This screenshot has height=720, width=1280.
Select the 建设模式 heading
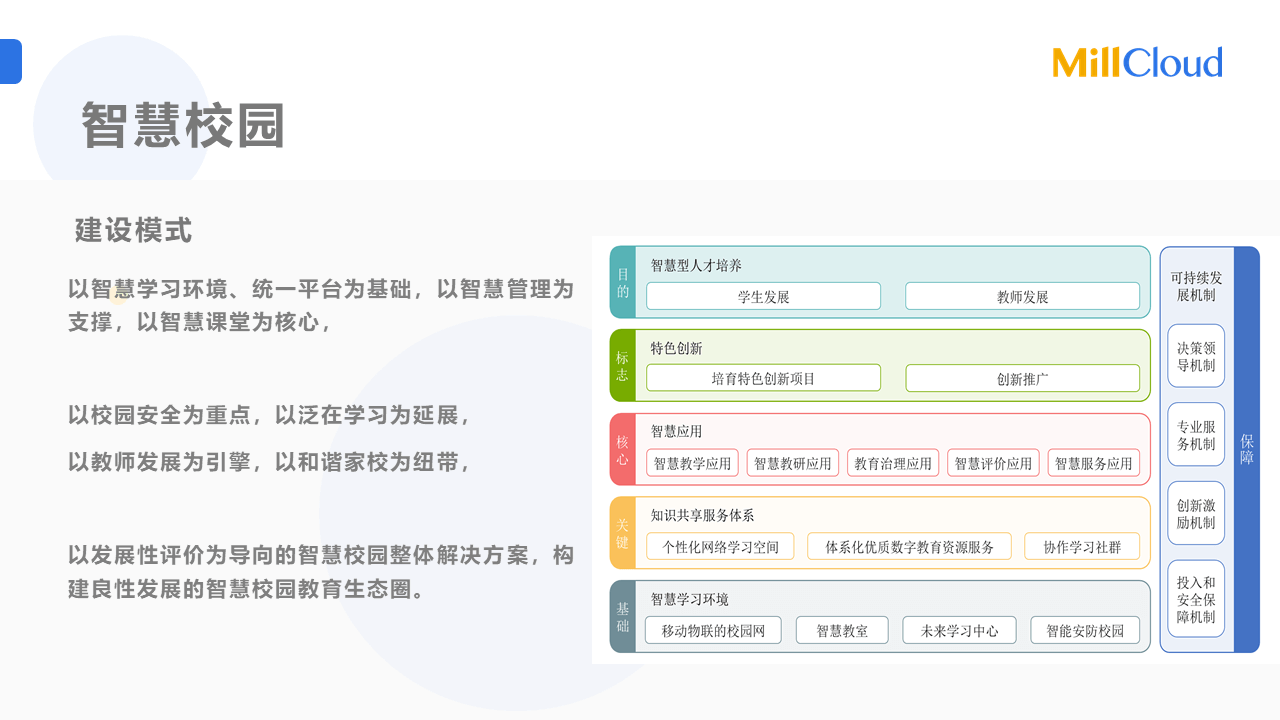pyautogui.click(x=134, y=231)
